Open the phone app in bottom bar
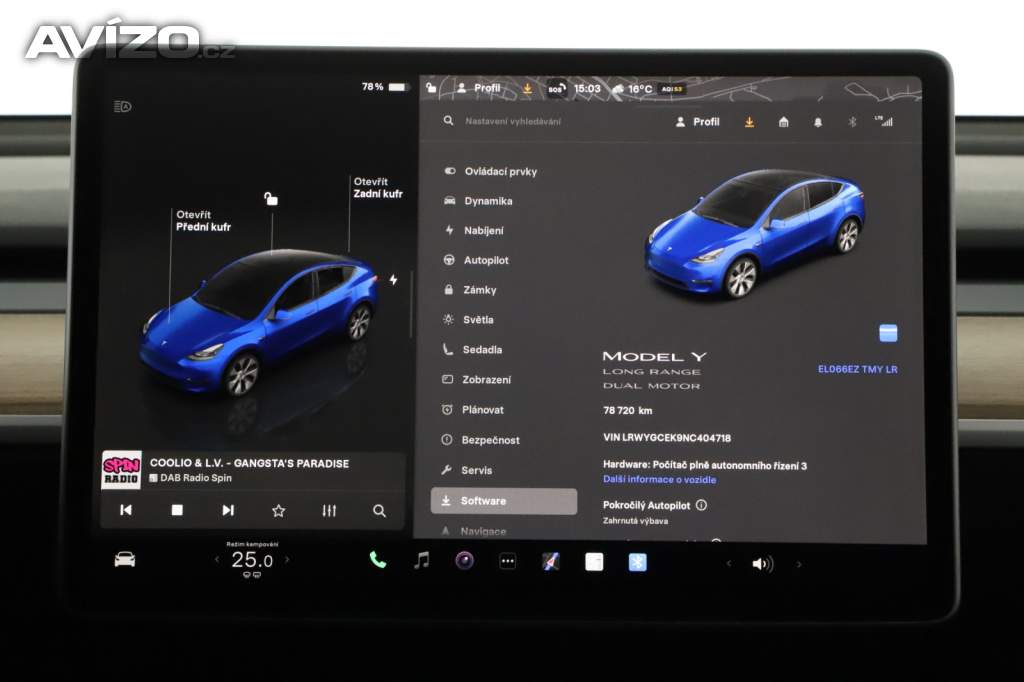Image resolution: width=1024 pixels, height=682 pixels. point(377,560)
